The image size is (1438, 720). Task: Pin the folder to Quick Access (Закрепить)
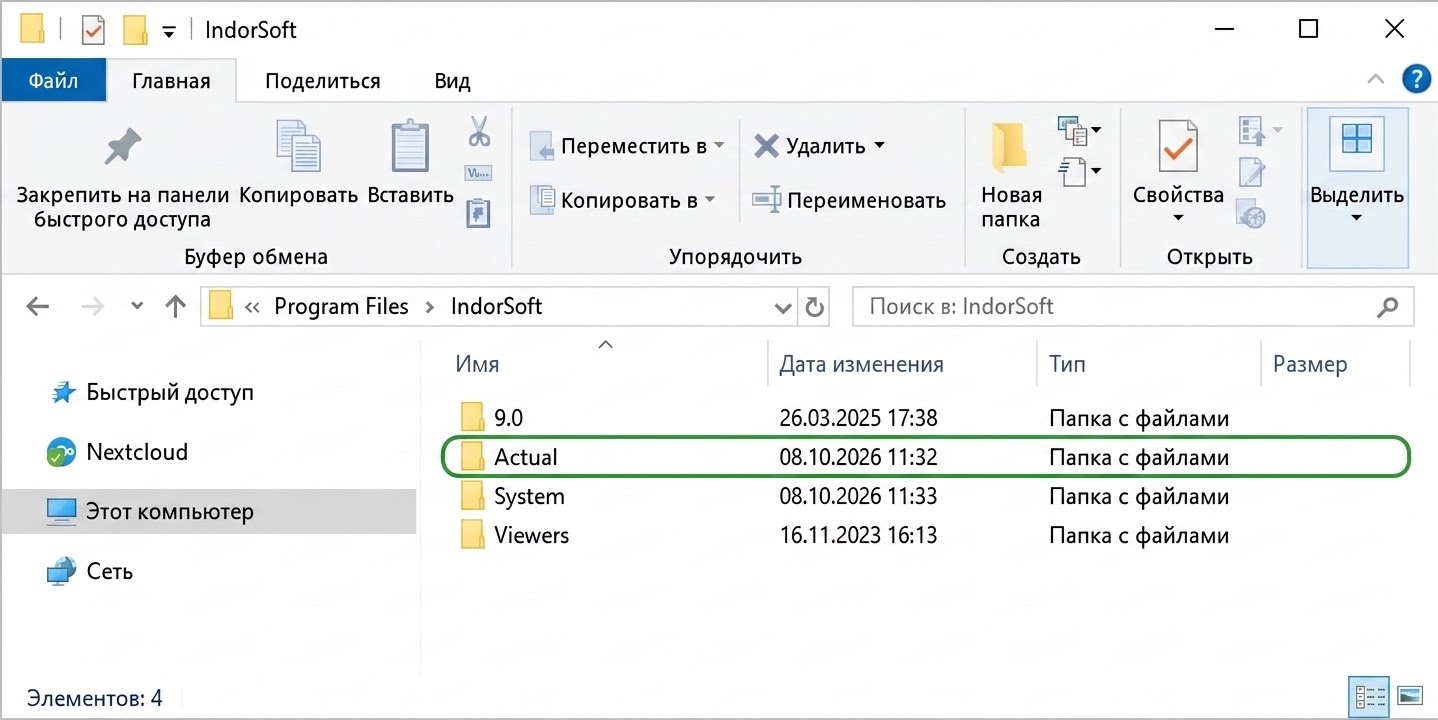click(x=123, y=178)
